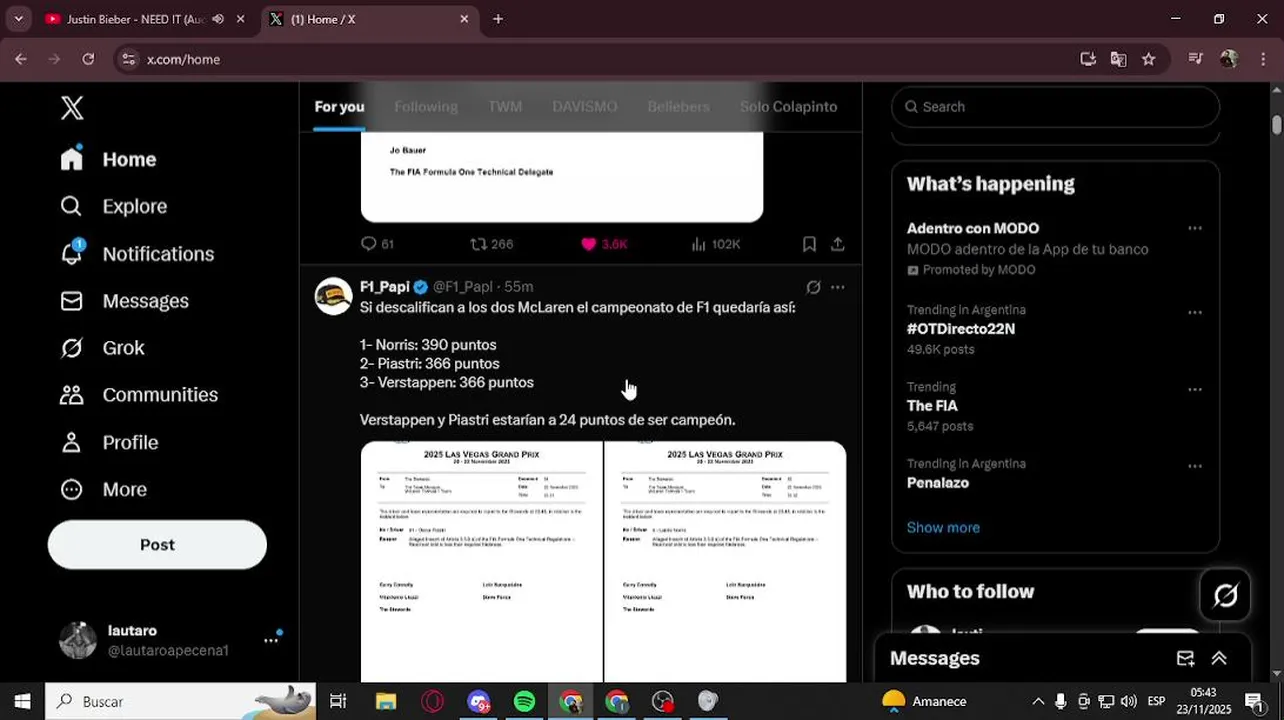Switch to Solo Colapinto tab

click(x=788, y=106)
